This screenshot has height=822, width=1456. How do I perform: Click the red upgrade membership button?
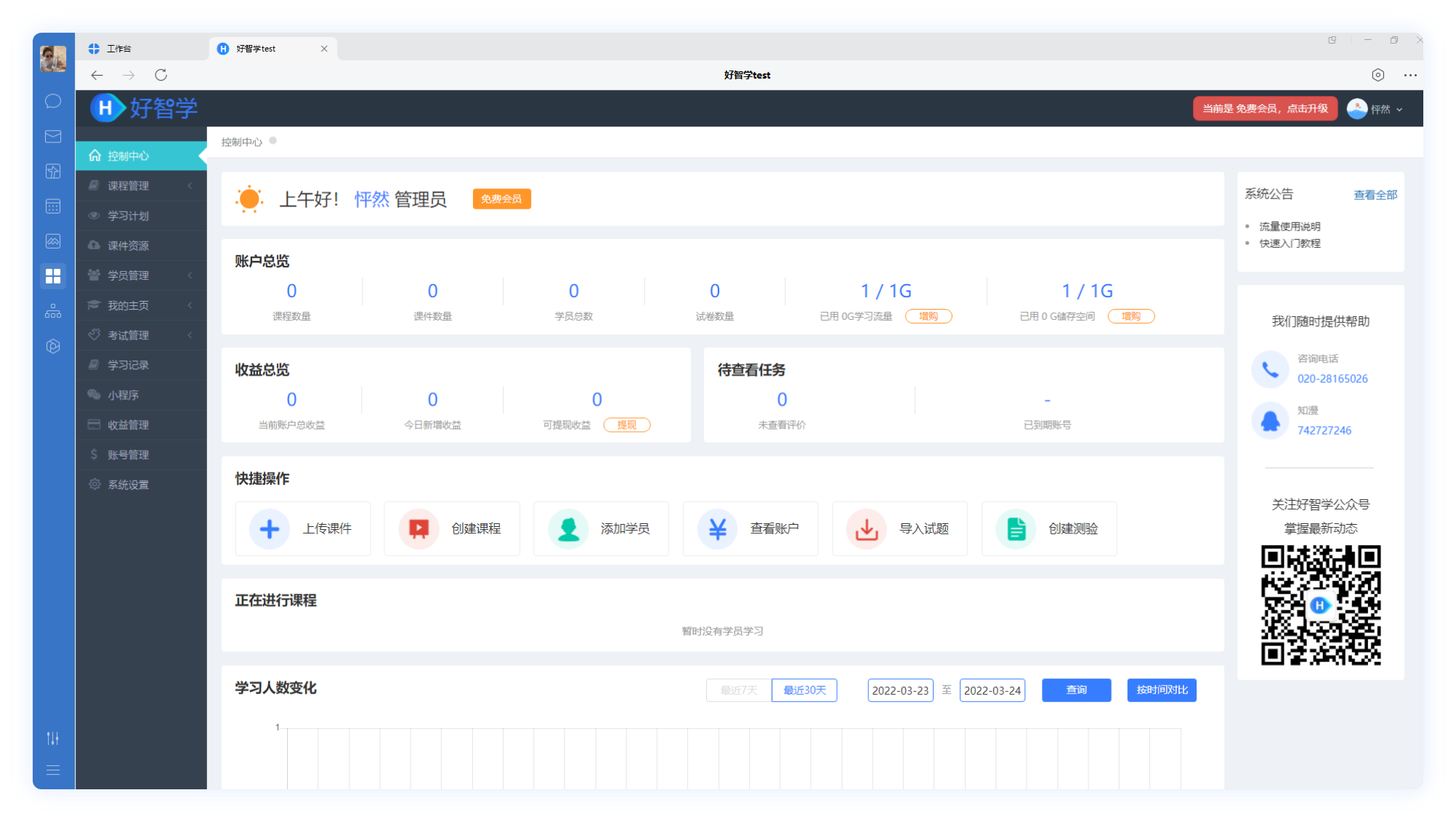[x=1265, y=108]
